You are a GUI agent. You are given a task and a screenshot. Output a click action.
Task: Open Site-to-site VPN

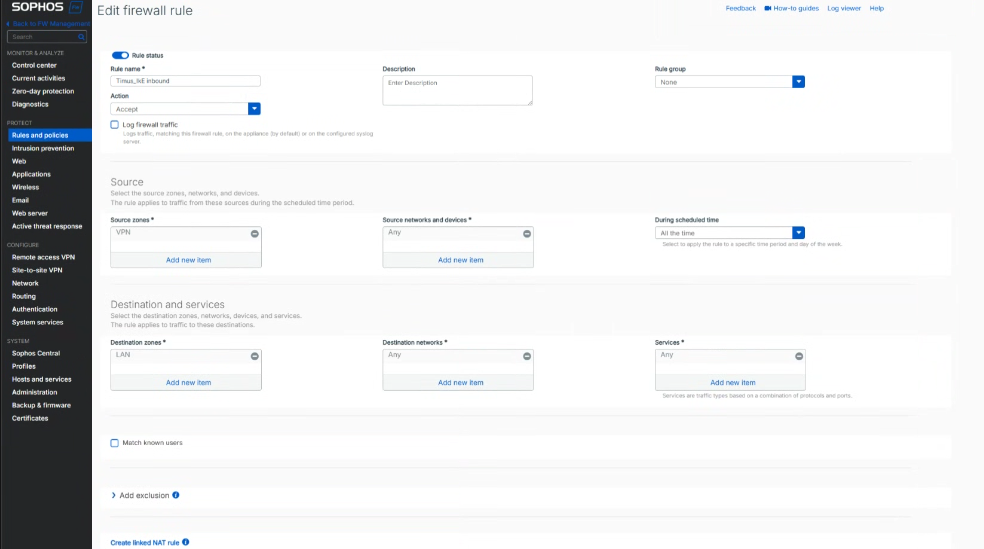37,270
